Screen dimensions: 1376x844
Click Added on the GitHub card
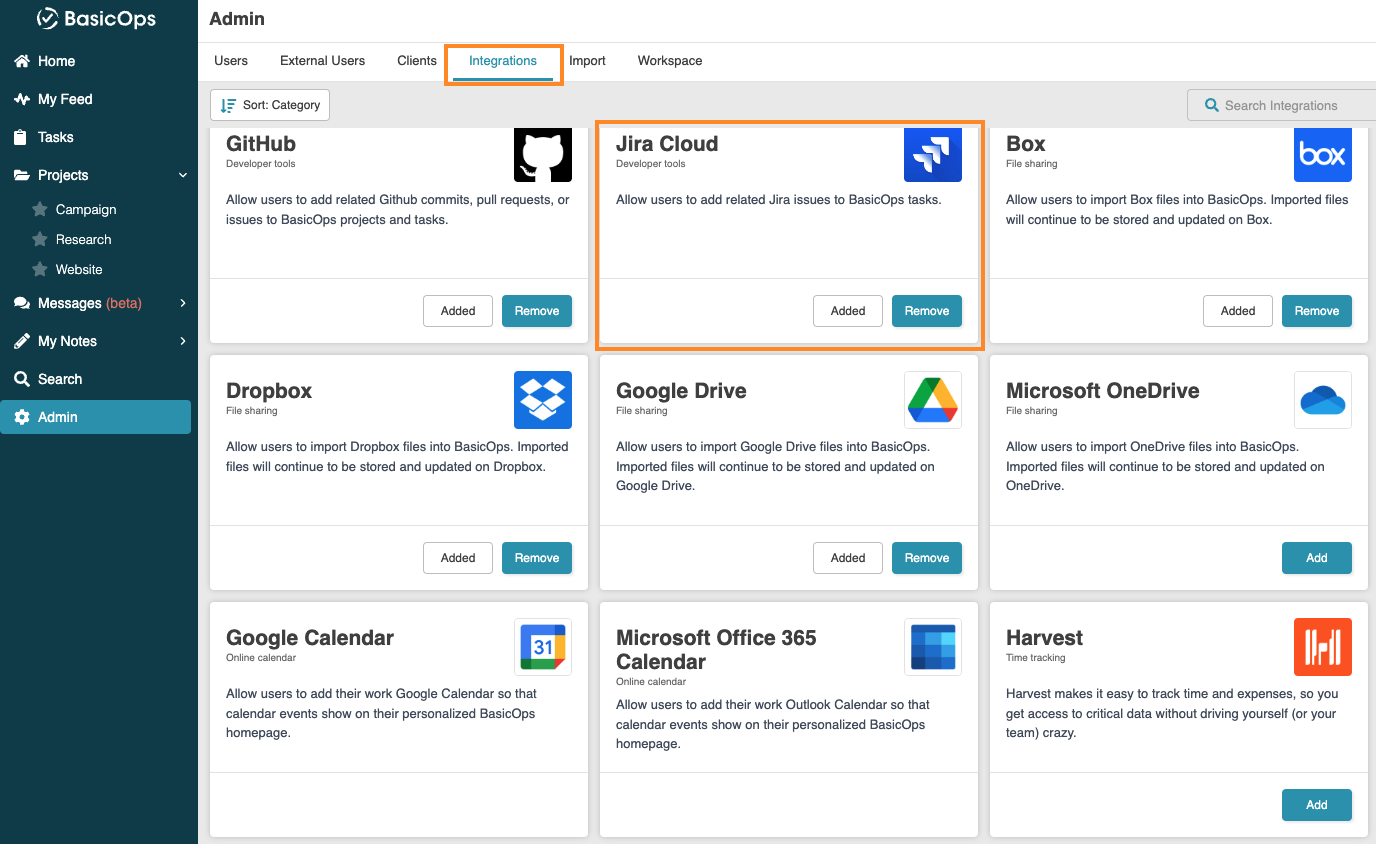pyautogui.click(x=458, y=311)
